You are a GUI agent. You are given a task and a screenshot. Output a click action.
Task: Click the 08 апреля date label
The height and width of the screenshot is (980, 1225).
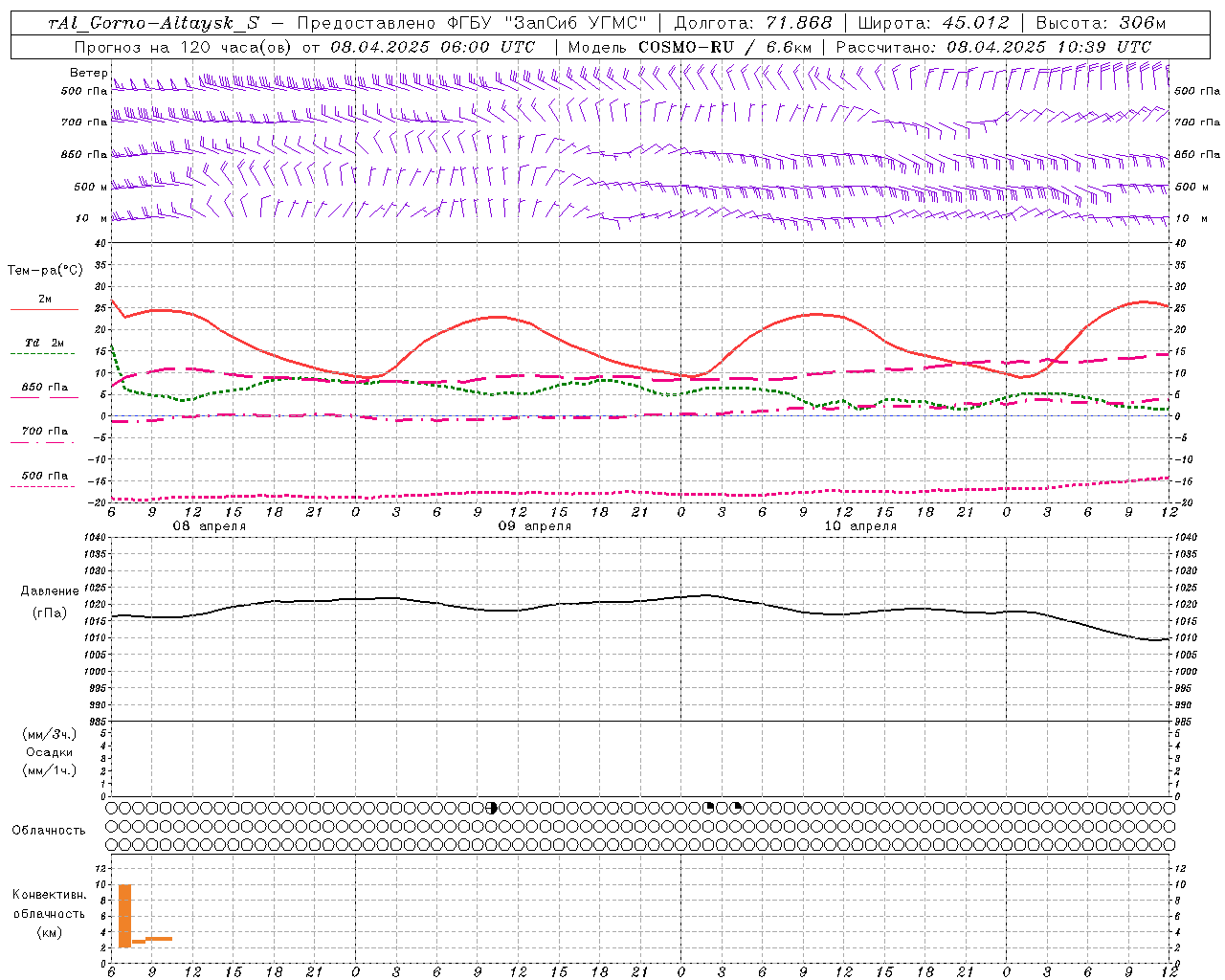pyautogui.click(x=209, y=526)
